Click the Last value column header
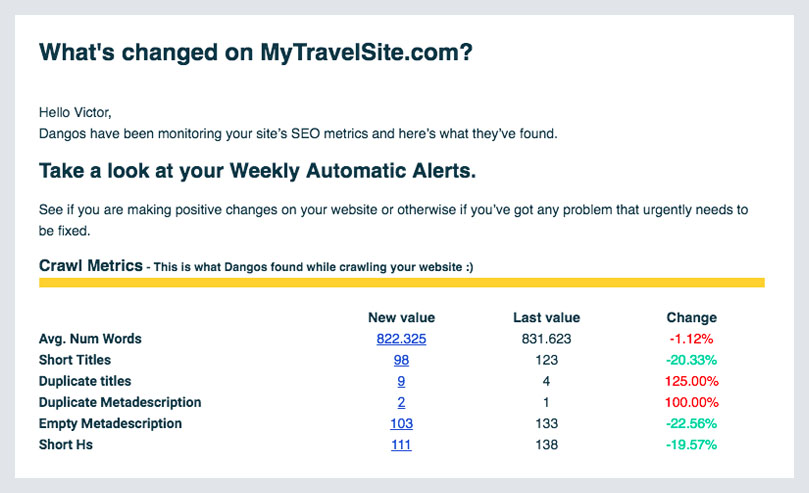The width and height of the screenshot is (809, 493). coord(546,318)
